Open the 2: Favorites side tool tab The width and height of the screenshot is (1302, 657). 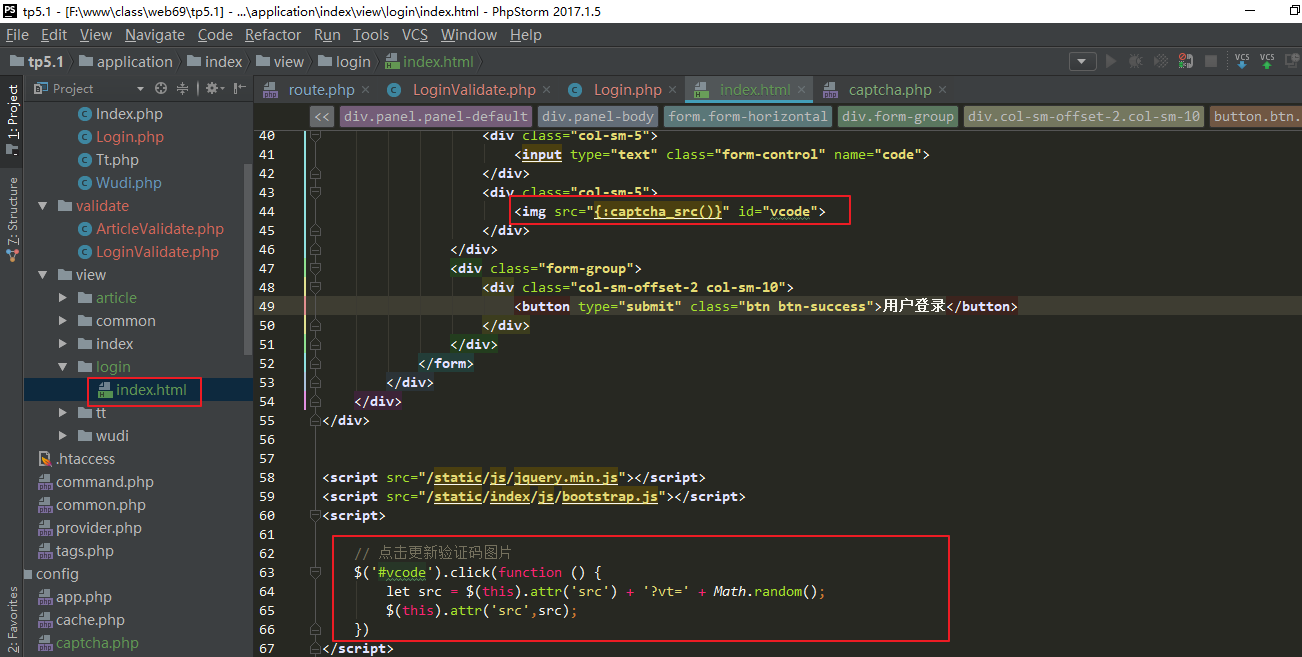tap(12, 619)
